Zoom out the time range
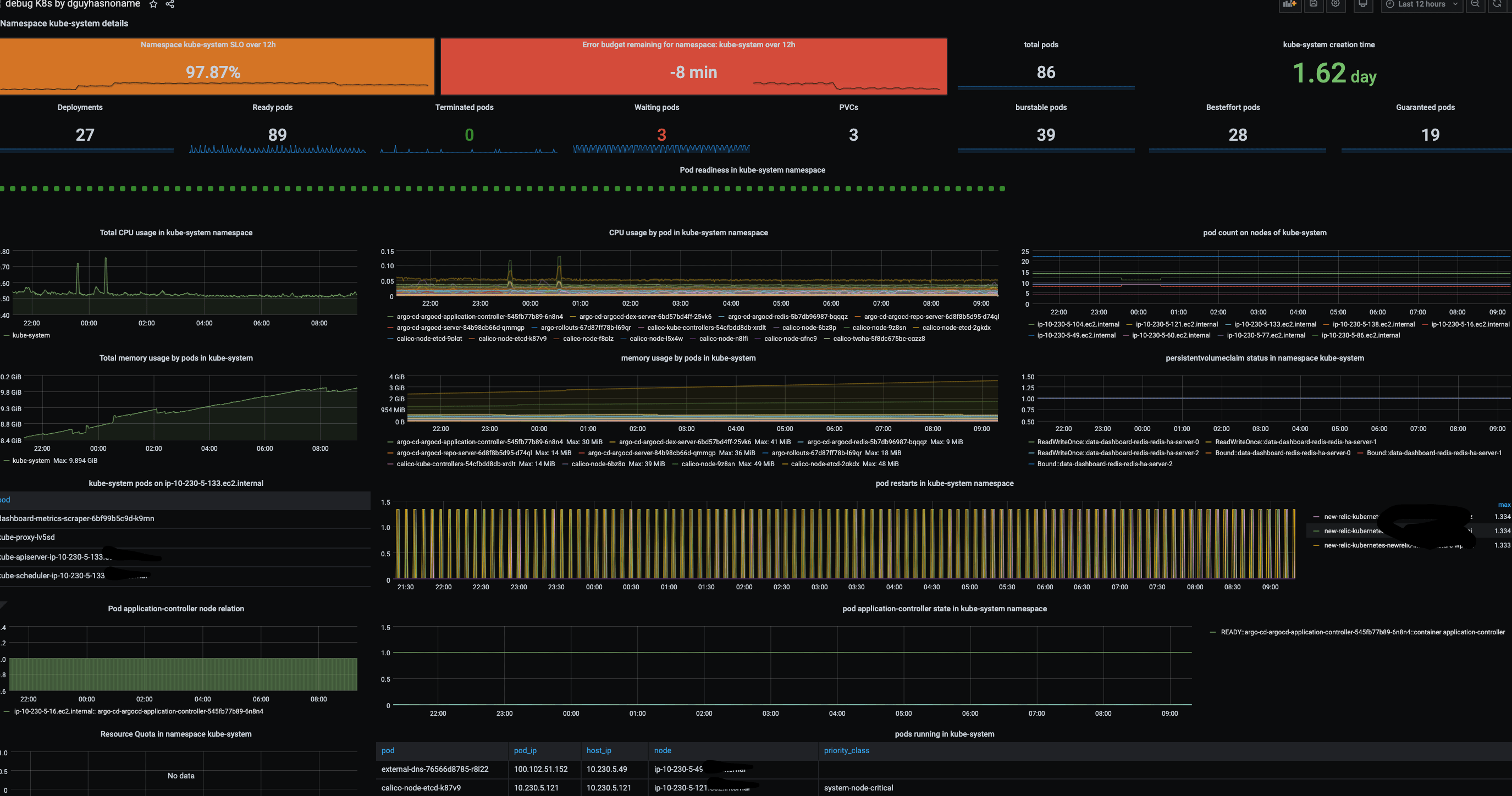Viewport: 1512px width, 796px height. [x=1475, y=5]
